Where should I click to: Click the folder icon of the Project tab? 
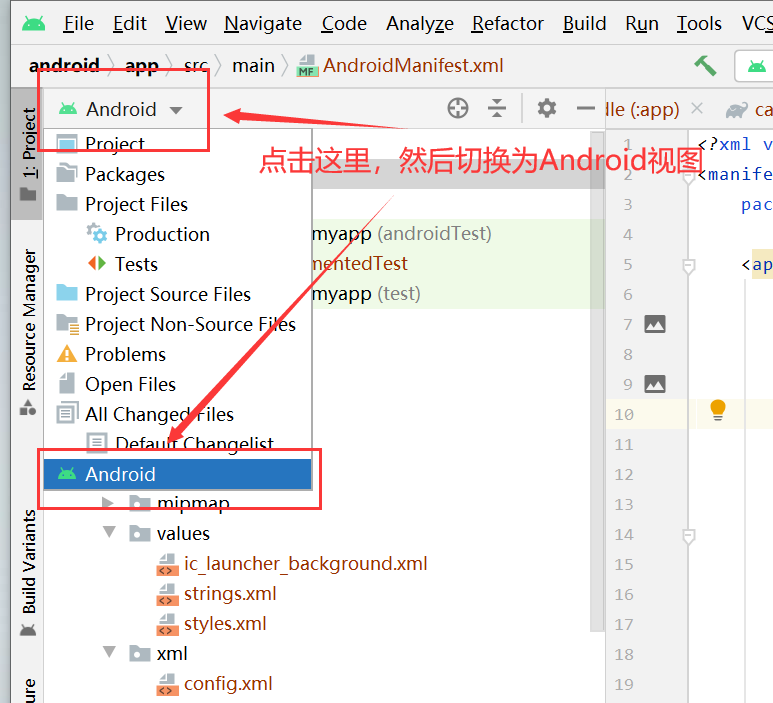click(28, 194)
